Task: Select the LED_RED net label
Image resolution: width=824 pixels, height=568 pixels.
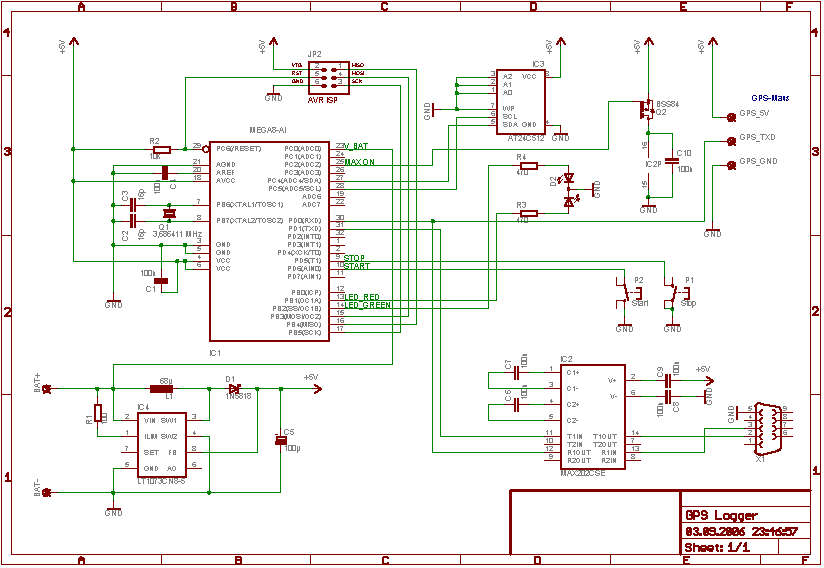Action: 362,297
